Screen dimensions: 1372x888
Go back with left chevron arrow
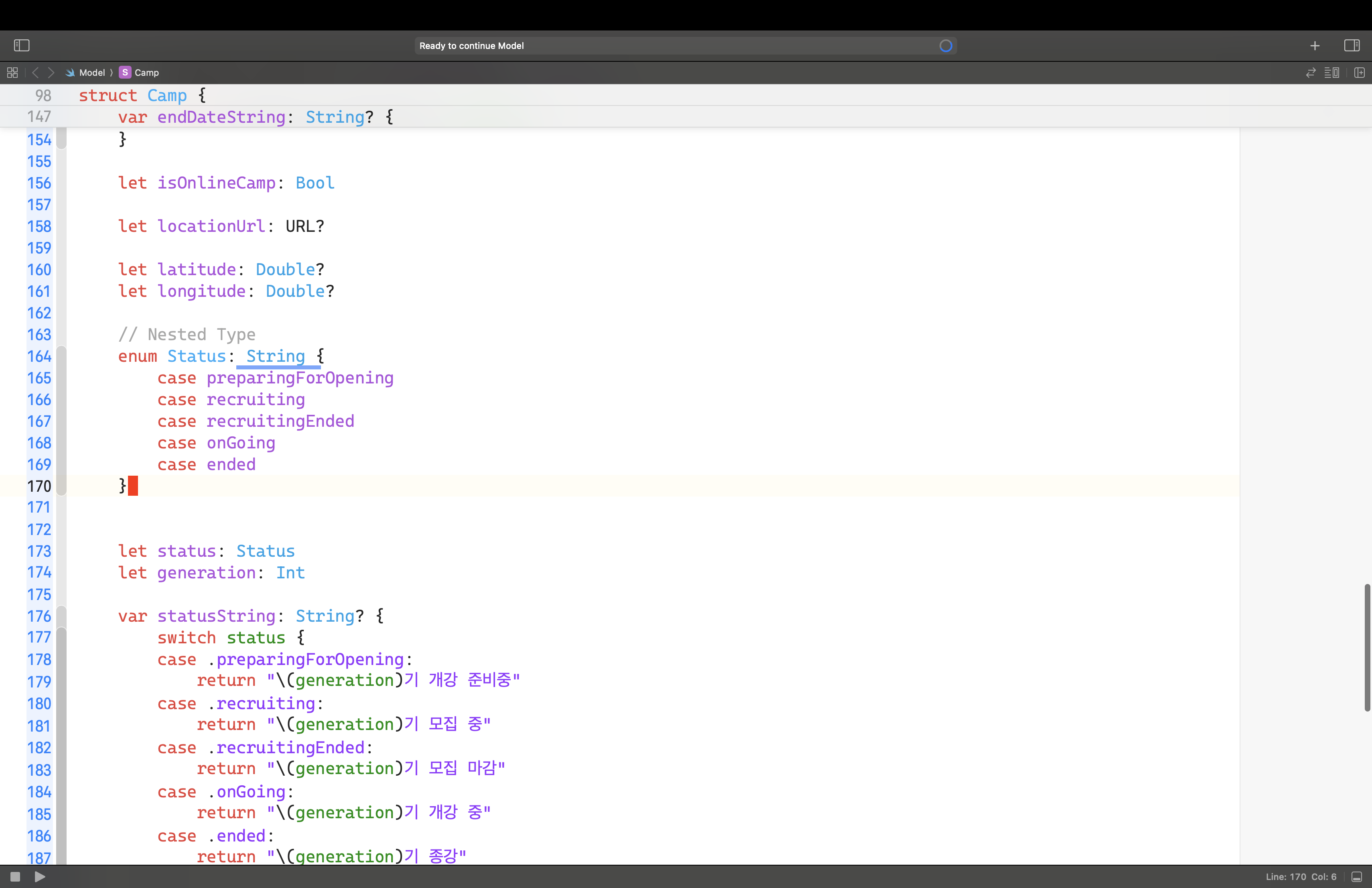tap(36, 73)
